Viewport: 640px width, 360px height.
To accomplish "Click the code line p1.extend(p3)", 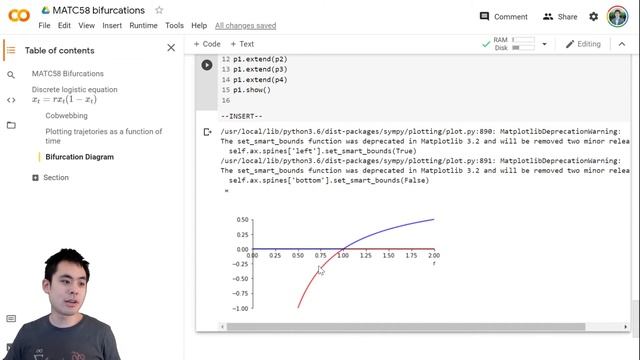I will tap(260, 69).
